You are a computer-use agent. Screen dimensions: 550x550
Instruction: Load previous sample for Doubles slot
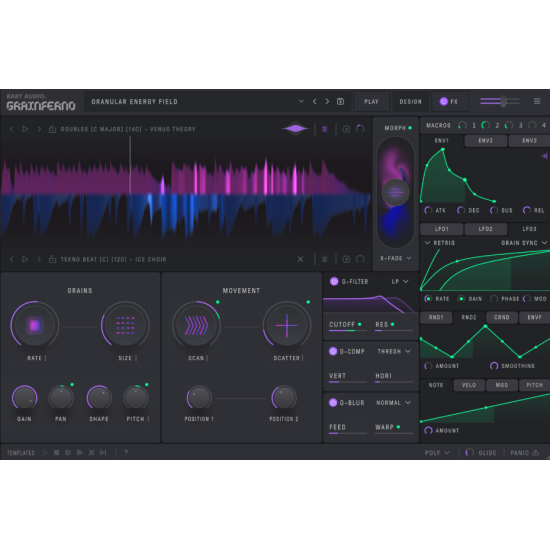tap(12, 129)
